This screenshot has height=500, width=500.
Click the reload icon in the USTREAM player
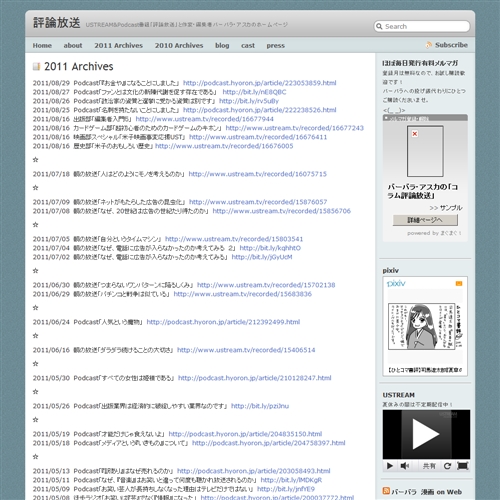(x=448, y=466)
